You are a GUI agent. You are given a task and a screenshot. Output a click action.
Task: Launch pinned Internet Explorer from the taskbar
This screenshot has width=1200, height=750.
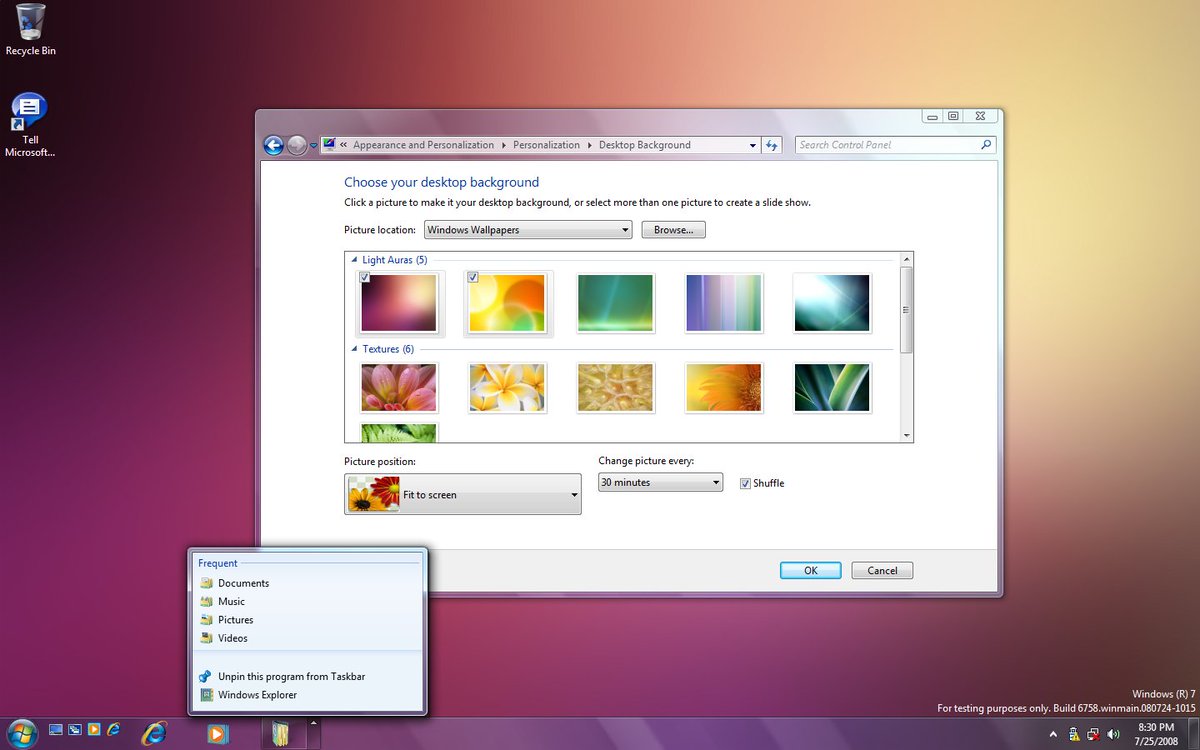point(153,733)
